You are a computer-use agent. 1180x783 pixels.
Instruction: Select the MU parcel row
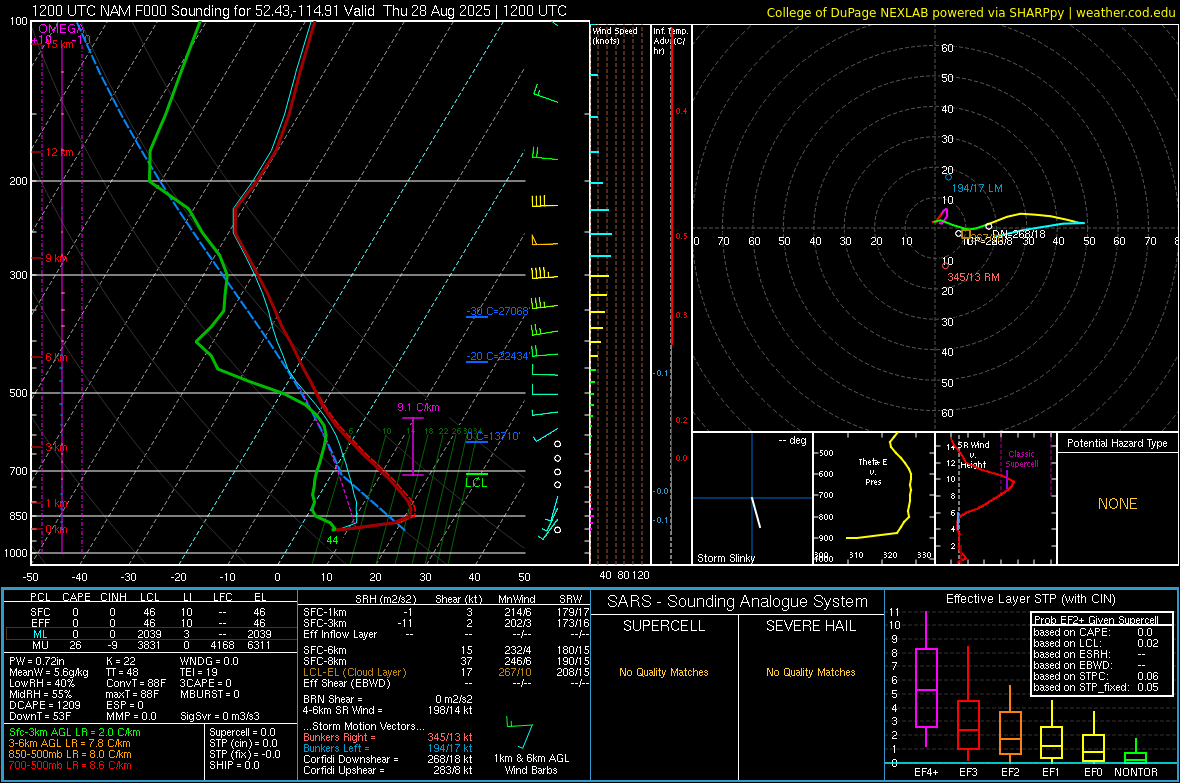151,645
